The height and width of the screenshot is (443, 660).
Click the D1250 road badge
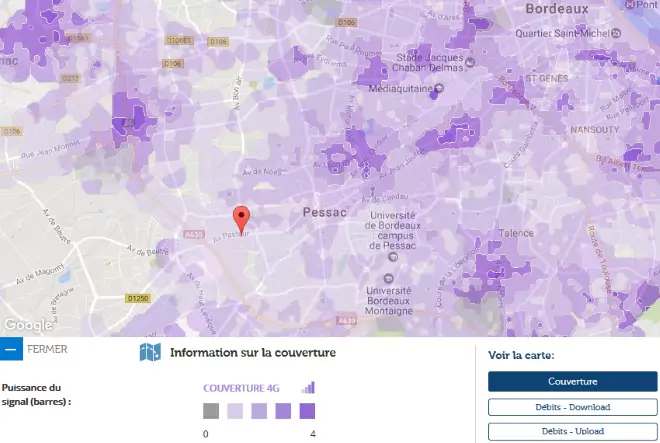pos(138,298)
